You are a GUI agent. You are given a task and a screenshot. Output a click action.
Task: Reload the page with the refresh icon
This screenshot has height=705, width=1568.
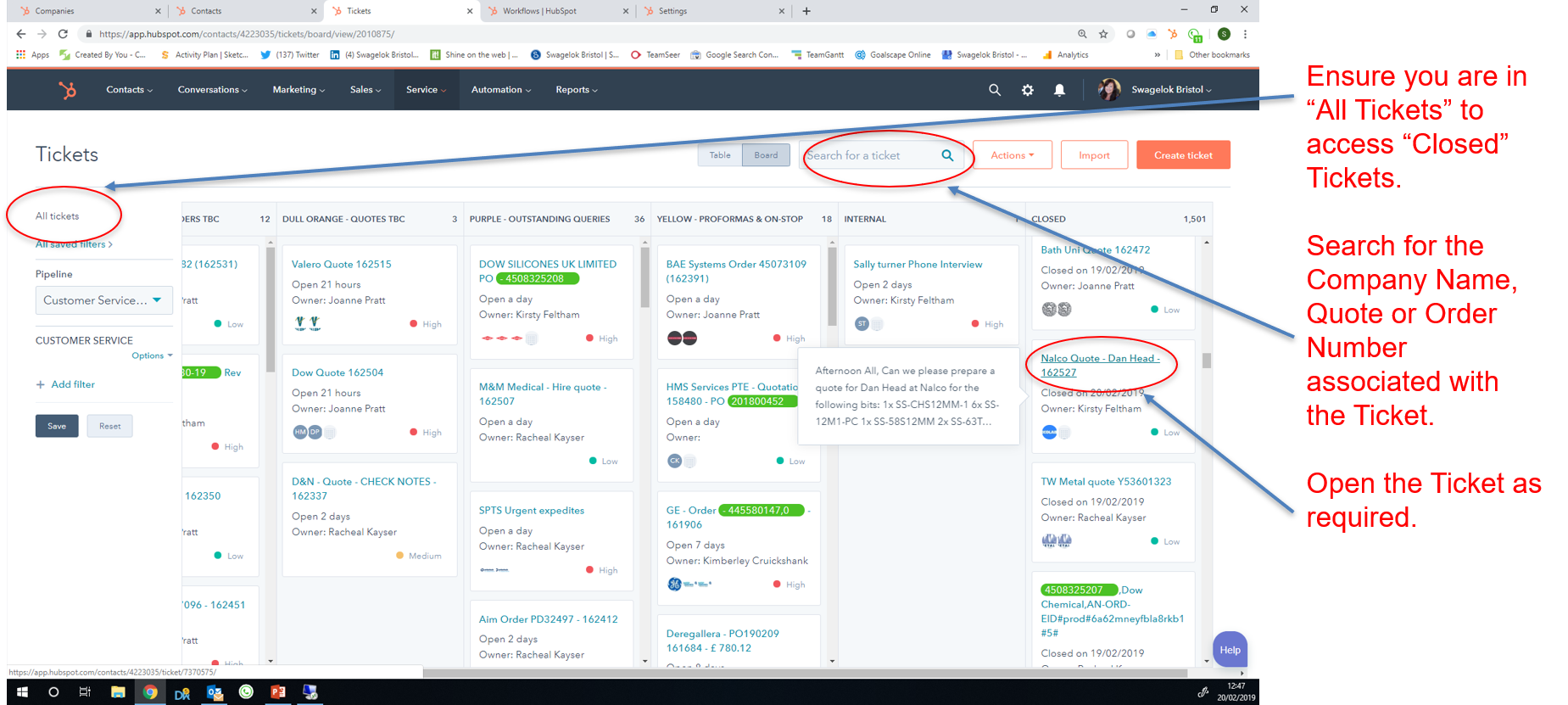pyautogui.click(x=63, y=34)
